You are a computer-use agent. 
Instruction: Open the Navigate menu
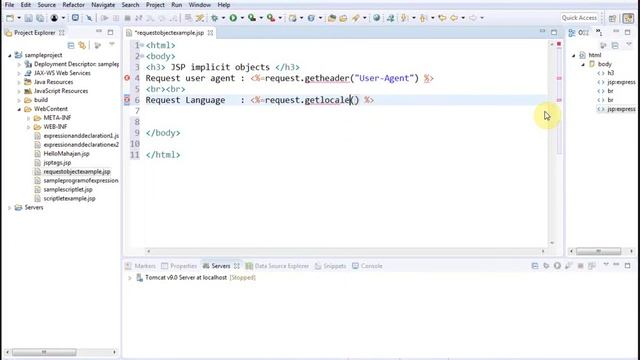[x=103, y=5]
